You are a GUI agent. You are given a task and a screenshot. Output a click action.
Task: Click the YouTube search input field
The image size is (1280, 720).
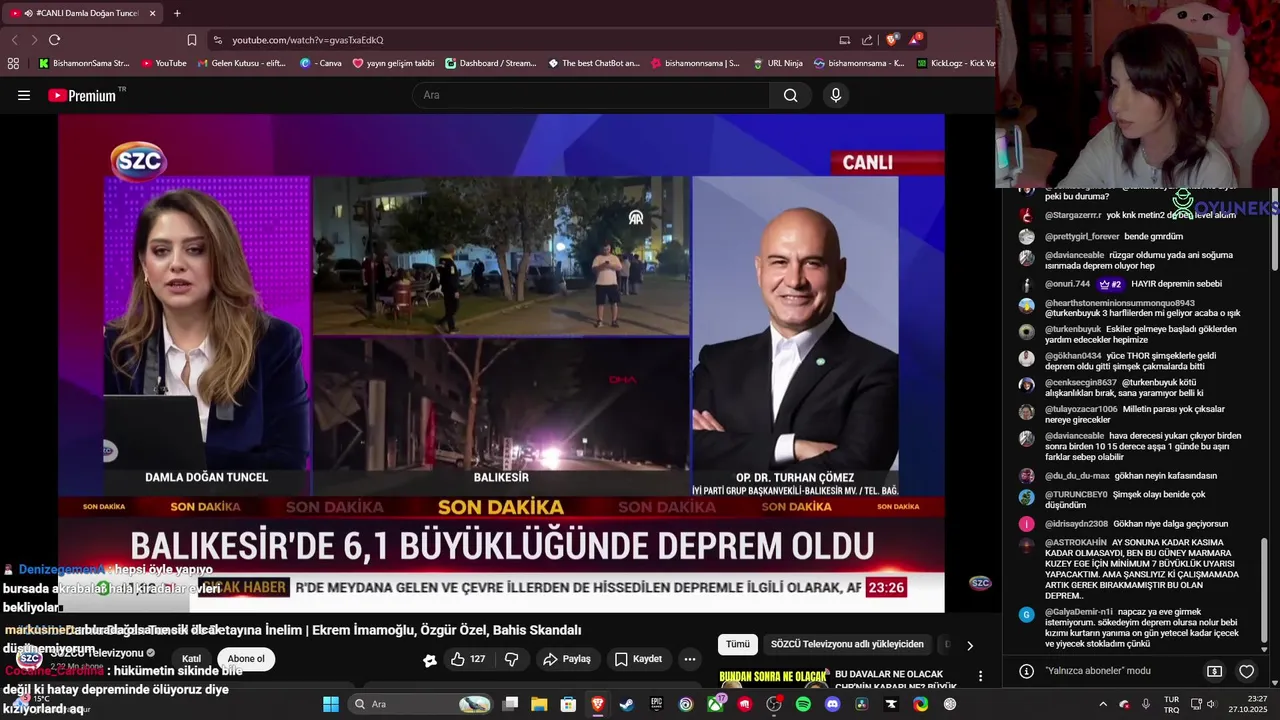point(590,95)
